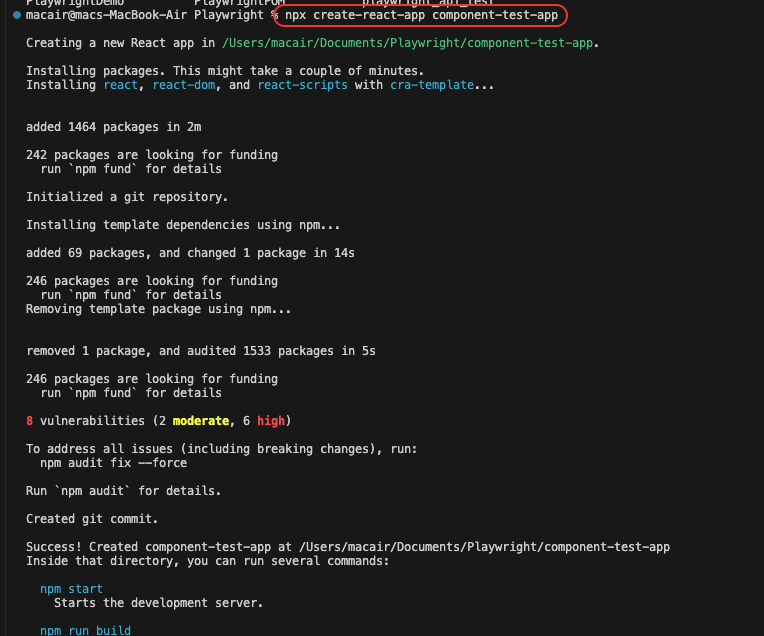Click the 'Initialized a git repository.' line
This screenshot has width=764, height=636.
click(x=127, y=197)
